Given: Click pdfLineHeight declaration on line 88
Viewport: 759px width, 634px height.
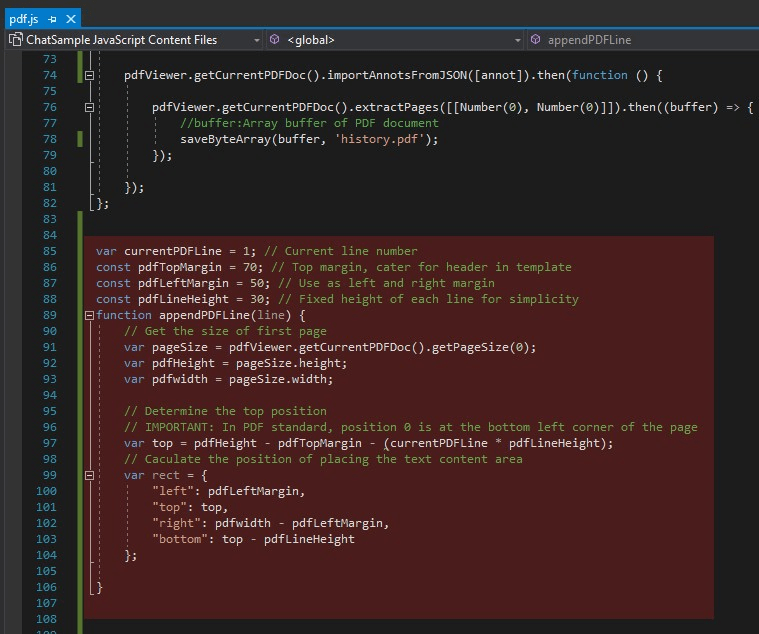Looking at the screenshot, I should 183,299.
